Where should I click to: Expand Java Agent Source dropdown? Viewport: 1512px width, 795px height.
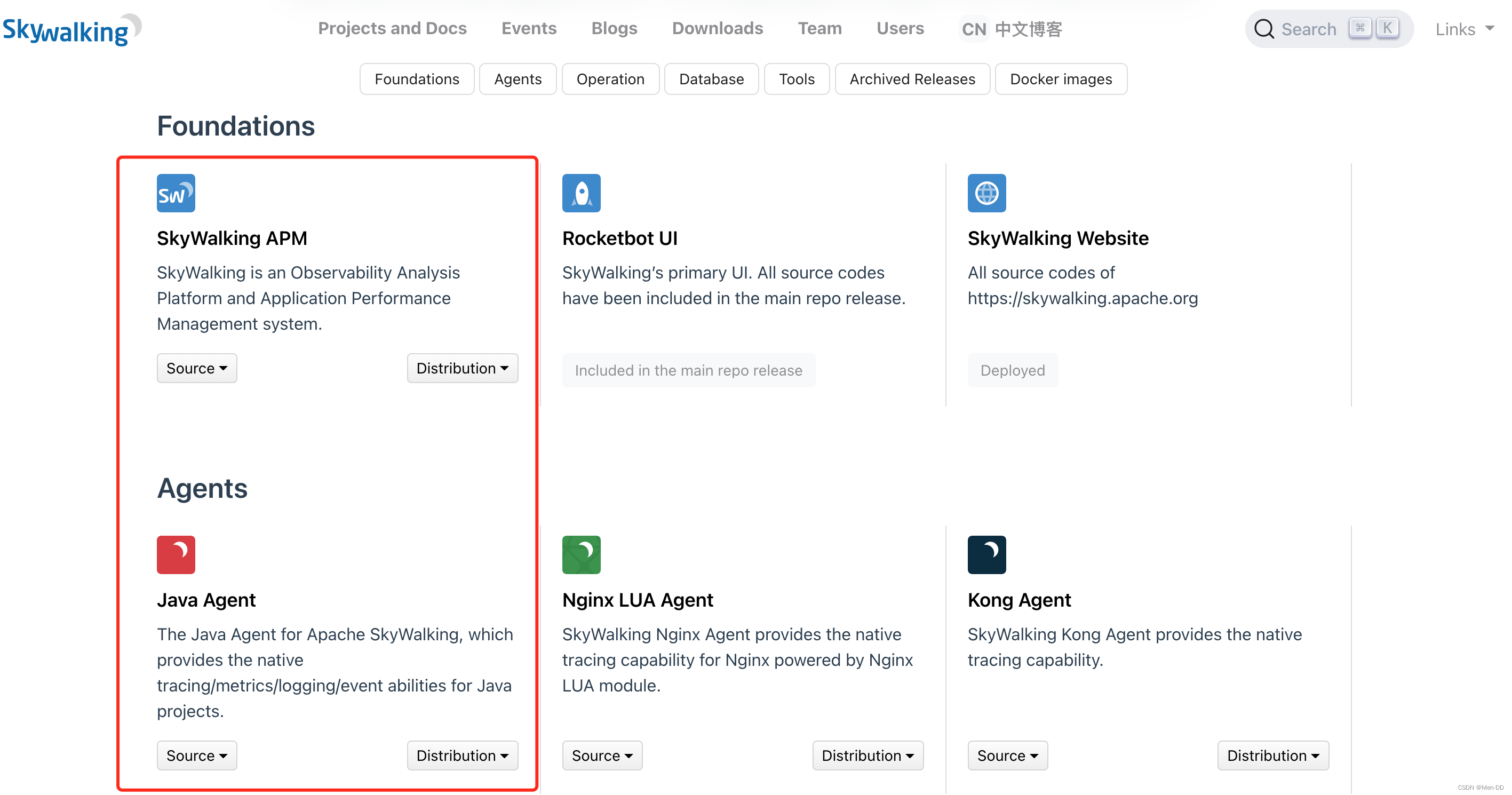pos(197,755)
